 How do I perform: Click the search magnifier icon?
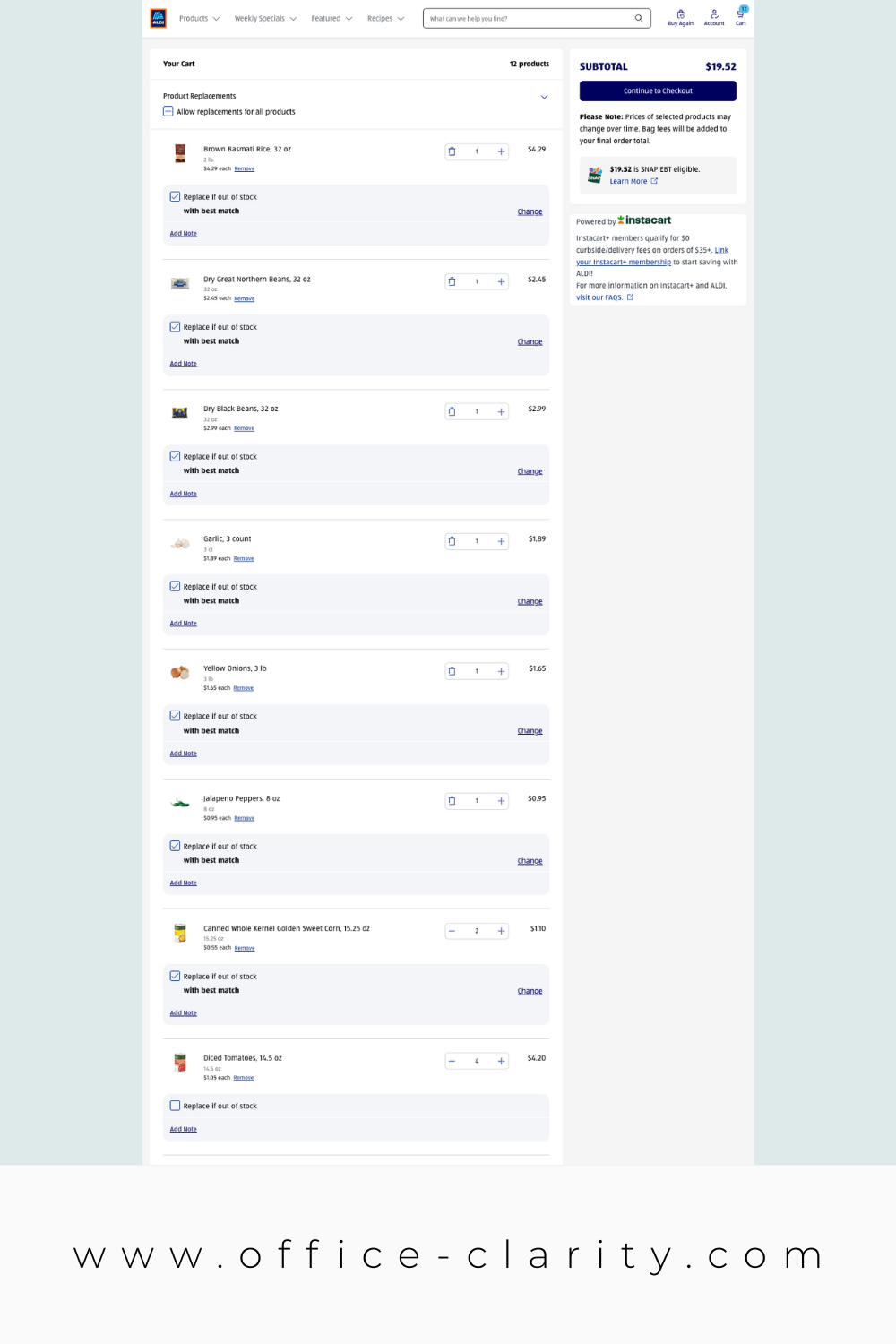coord(639,18)
